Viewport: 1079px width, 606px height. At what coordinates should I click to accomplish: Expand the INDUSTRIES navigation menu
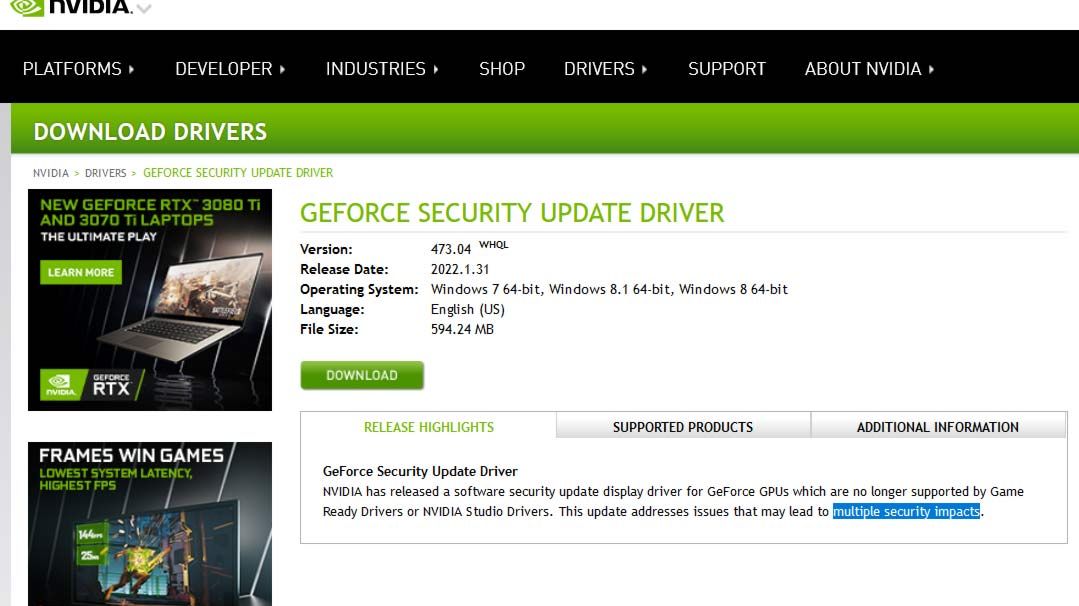pos(382,69)
